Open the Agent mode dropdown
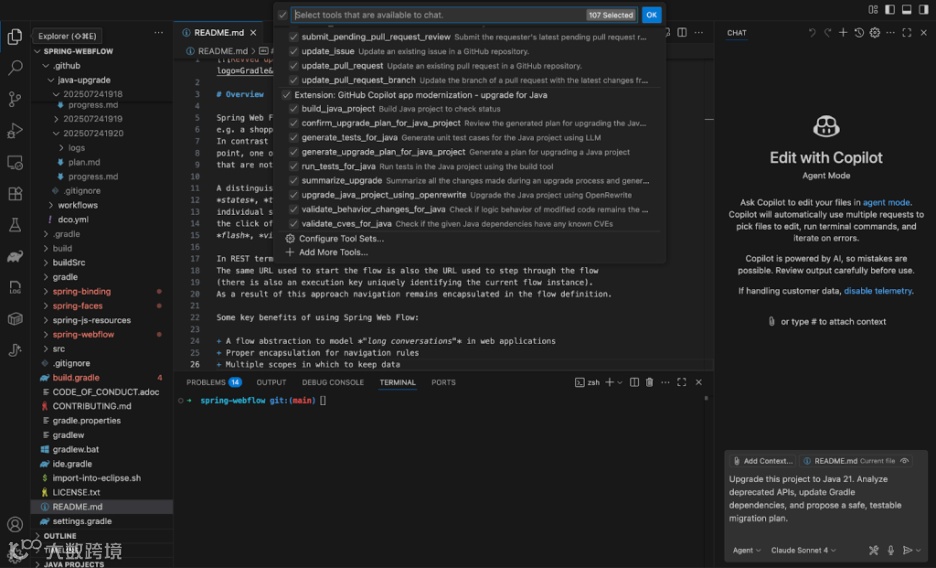Image resolution: width=936 pixels, height=568 pixels. 746,550
